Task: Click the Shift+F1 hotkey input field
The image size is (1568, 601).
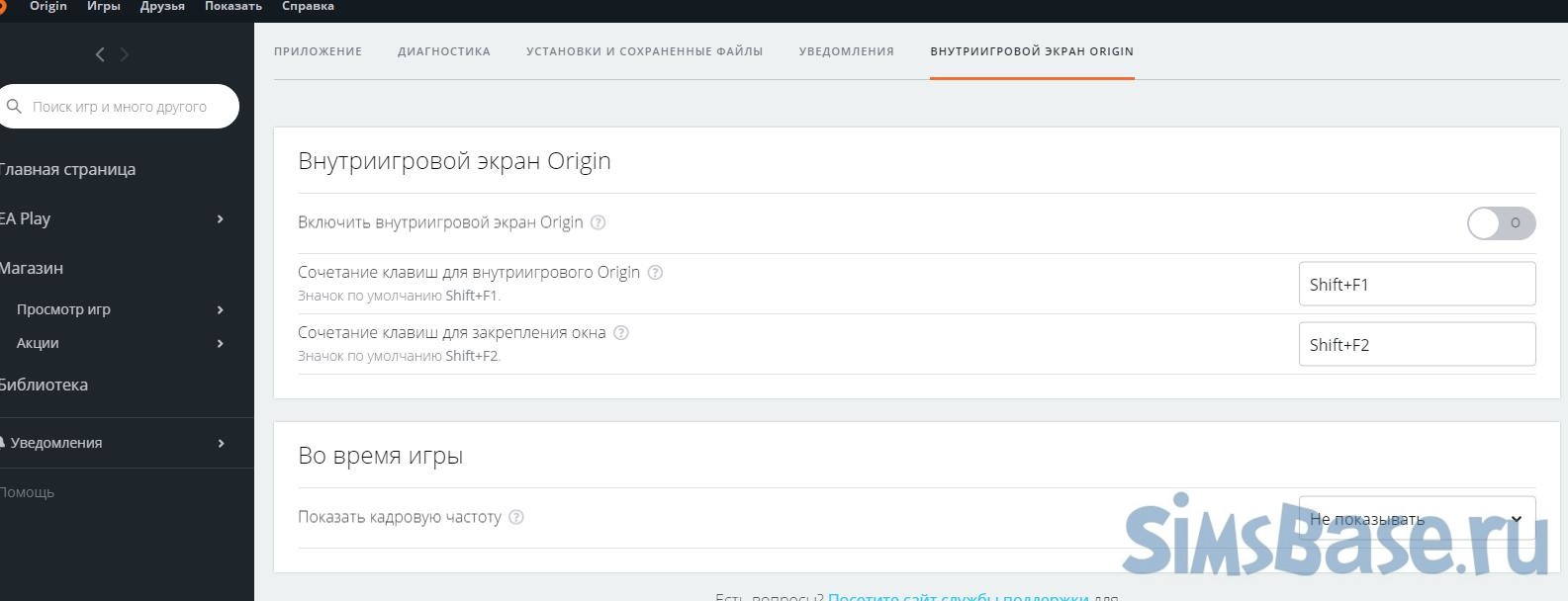Action: tap(1416, 285)
